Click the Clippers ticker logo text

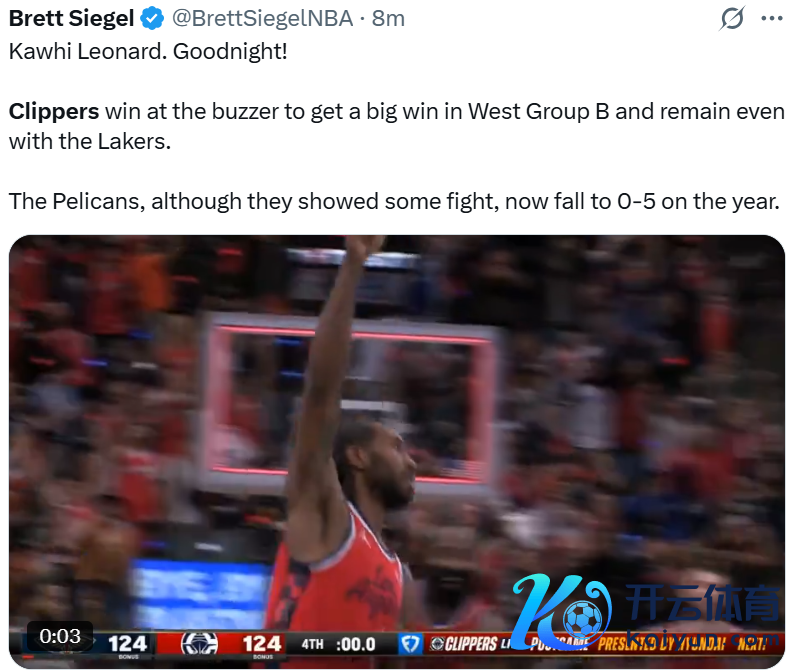point(463,644)
